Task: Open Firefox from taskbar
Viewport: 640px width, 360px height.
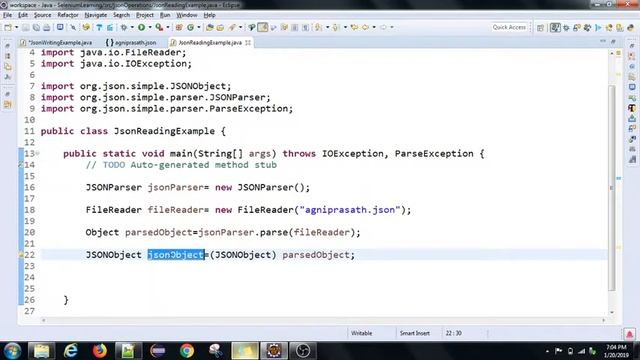Action: pyautogui.click(x=100, y=351)
